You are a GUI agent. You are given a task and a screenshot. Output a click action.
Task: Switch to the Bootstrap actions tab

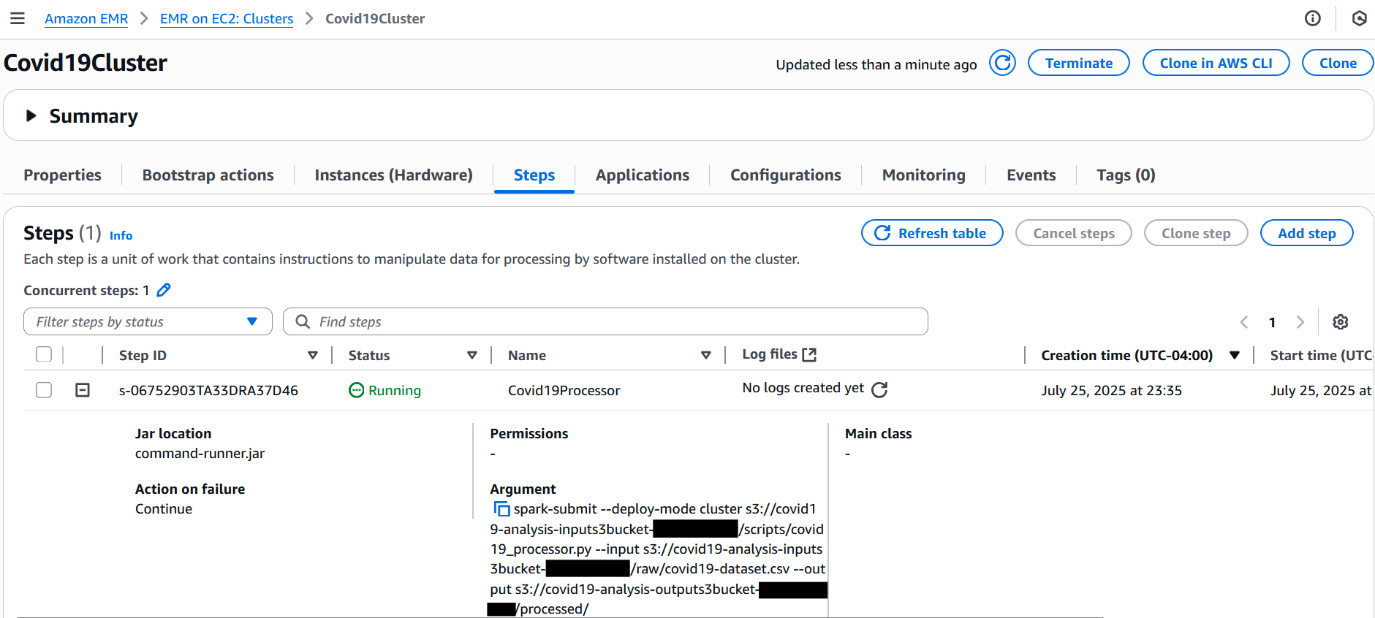pos(208,175)
